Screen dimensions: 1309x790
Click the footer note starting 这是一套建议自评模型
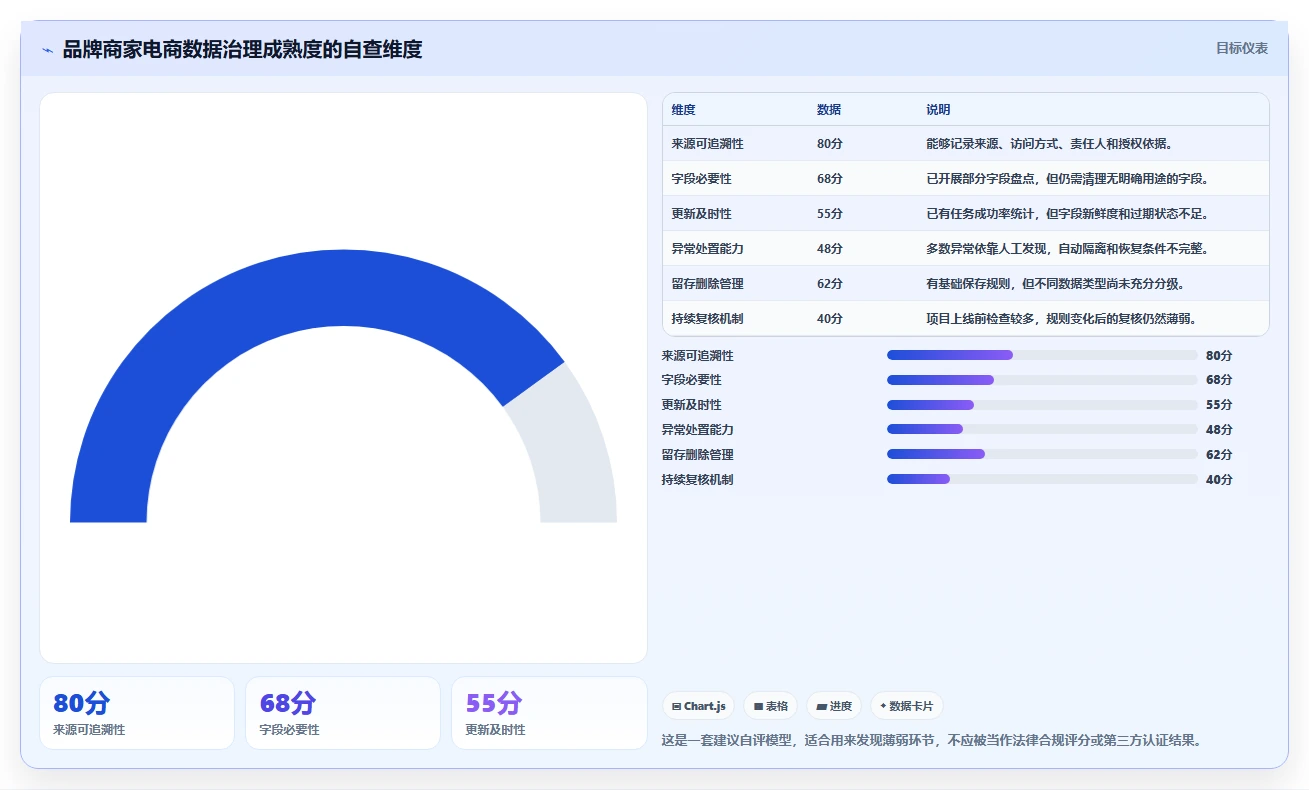(x=931, y=741)
